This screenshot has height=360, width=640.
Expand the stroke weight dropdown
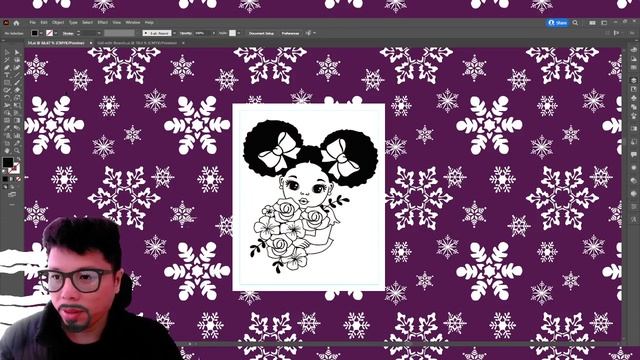tap(99, 33)
